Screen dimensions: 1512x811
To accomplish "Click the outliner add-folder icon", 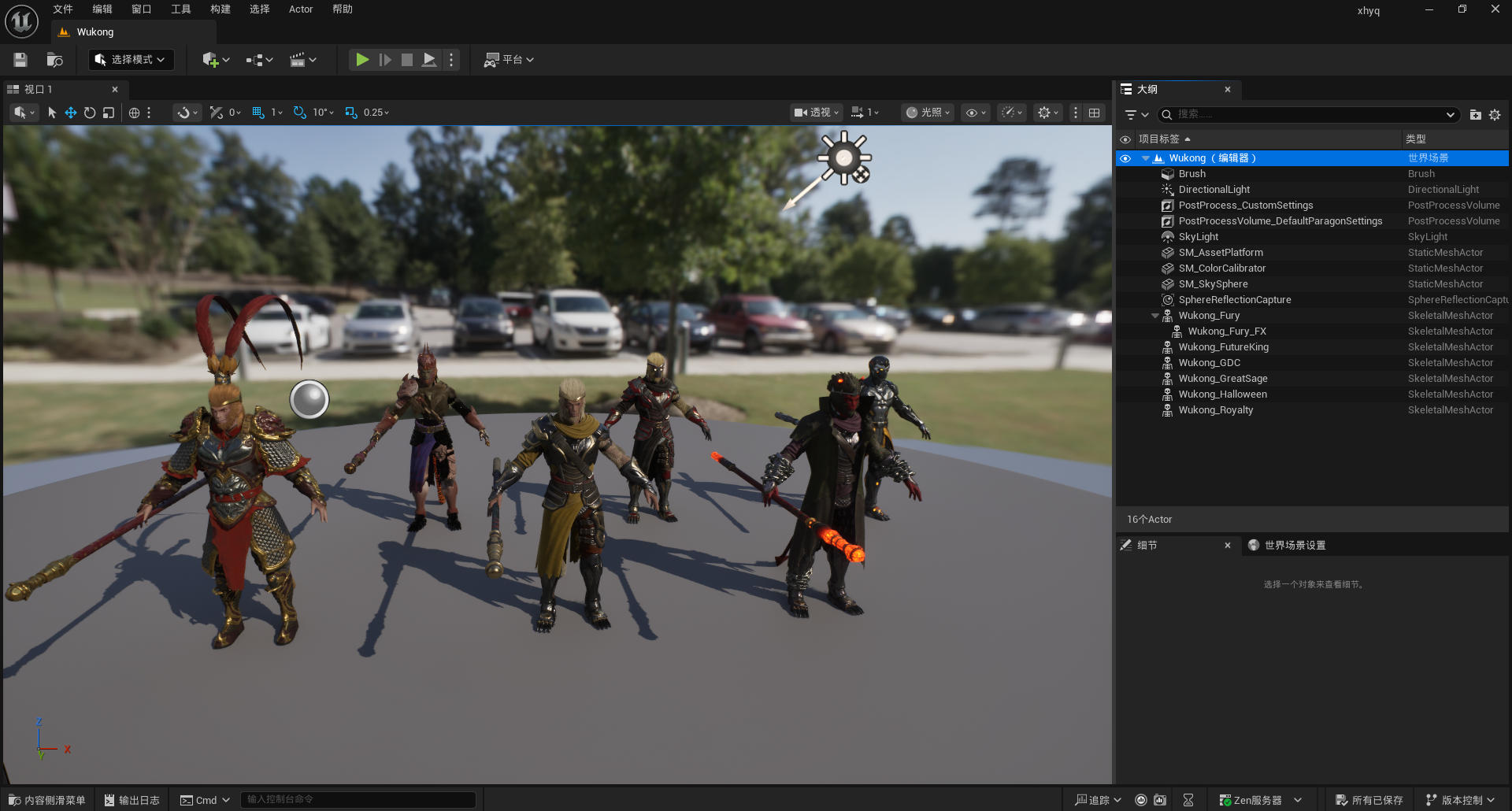I will [1476, 115].
